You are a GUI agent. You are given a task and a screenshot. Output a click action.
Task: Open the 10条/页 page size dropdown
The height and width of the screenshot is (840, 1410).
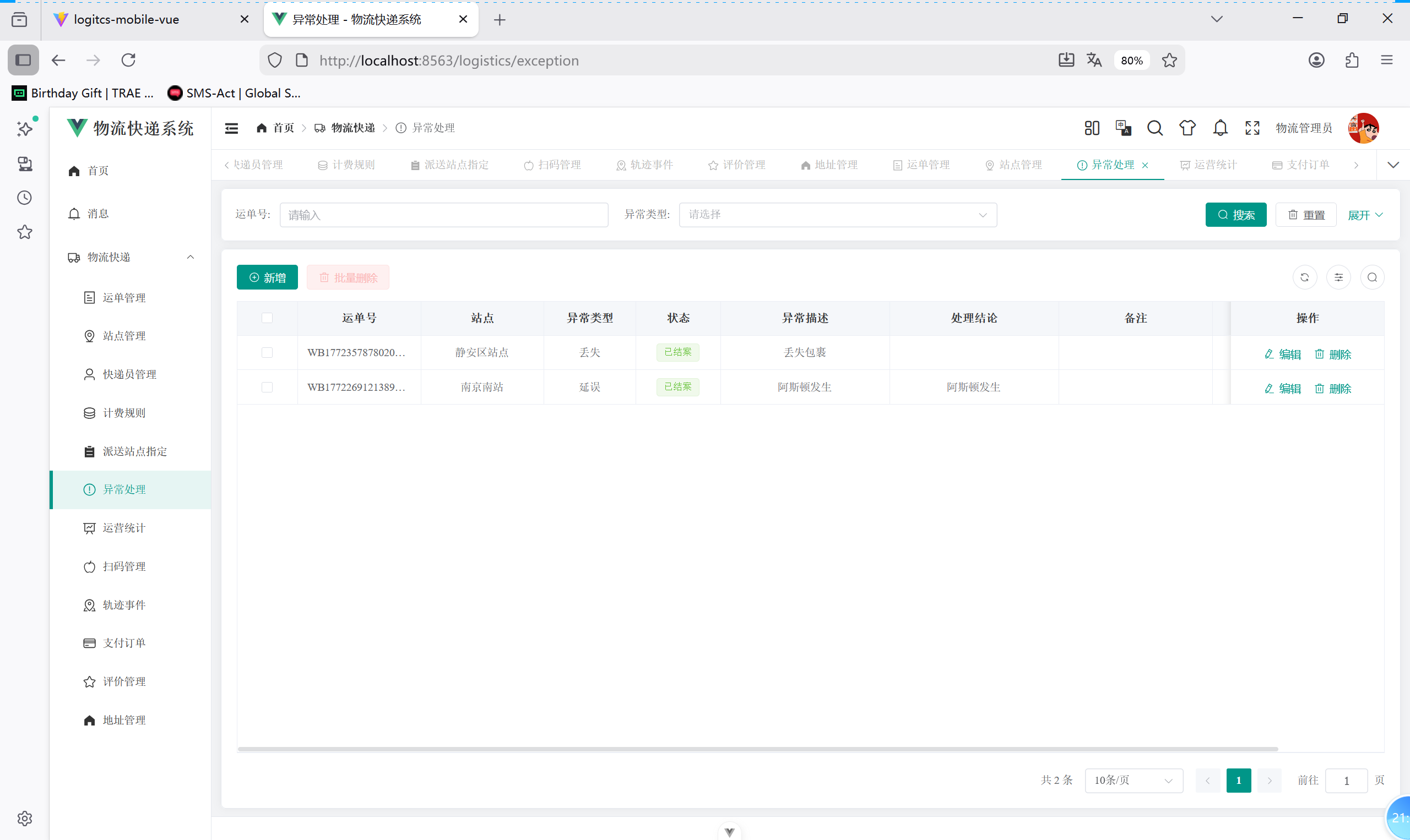[1133, 781]
